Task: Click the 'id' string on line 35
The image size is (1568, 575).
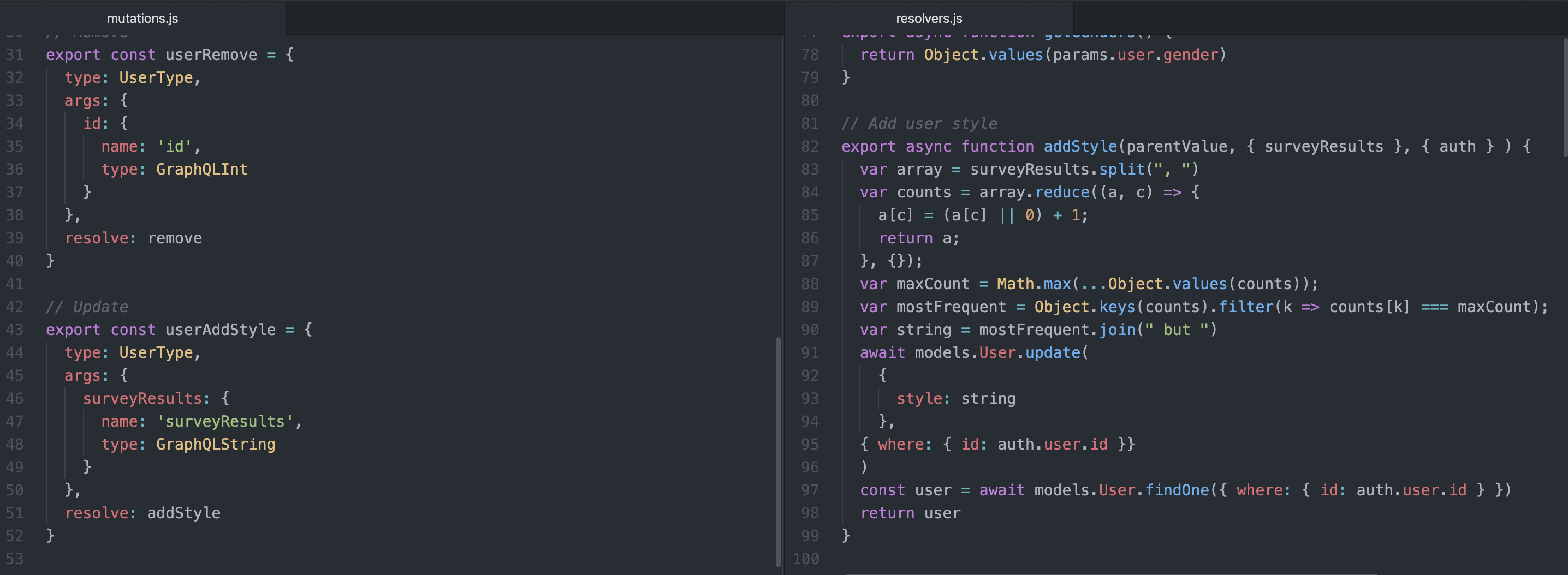Action: pyautogui.click(x=175, y=147)
